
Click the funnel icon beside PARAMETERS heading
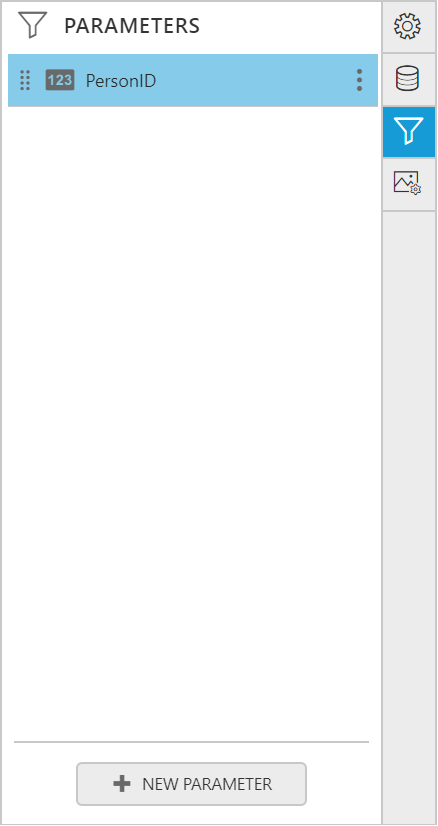coord(32,25)
